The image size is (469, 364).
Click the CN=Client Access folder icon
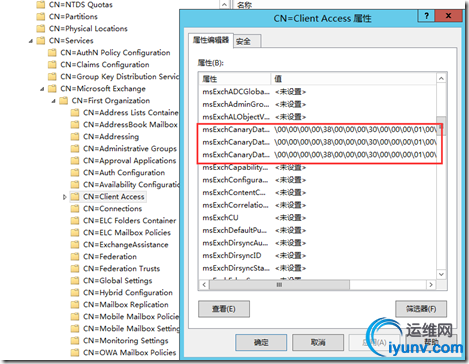pyautogui.click(x=75, y=197)
